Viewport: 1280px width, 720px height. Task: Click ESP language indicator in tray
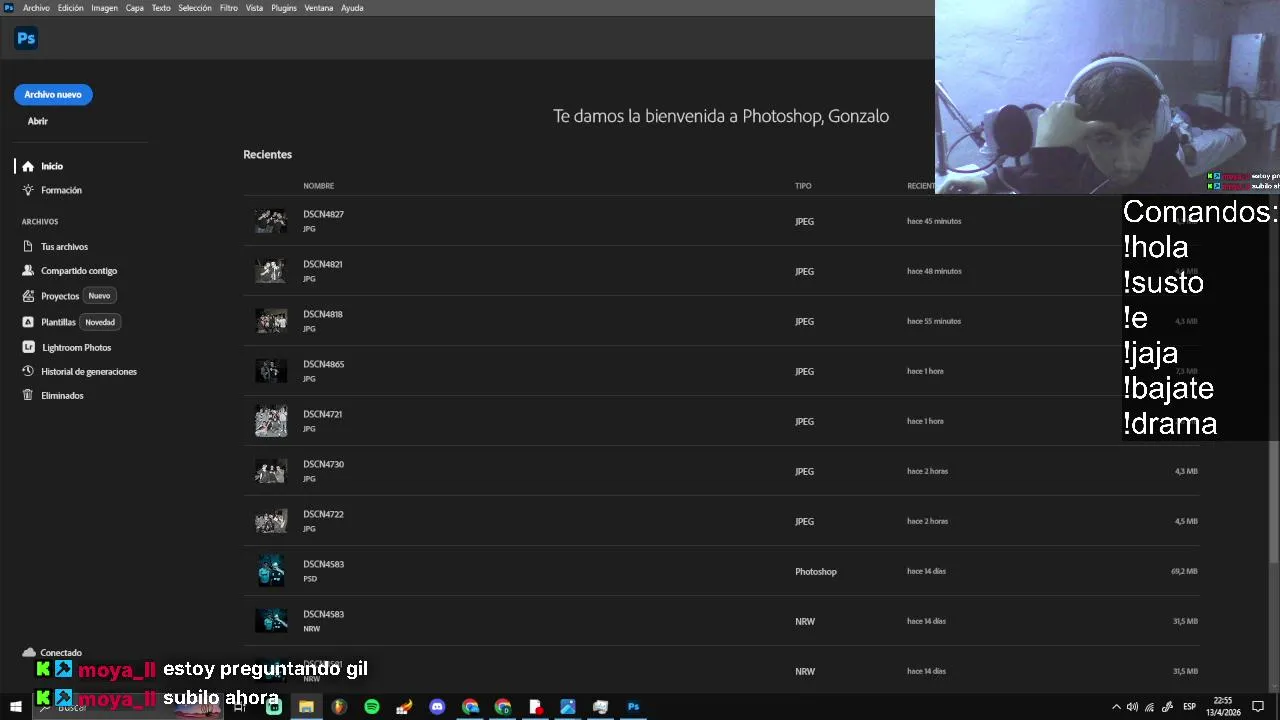point(1189,707)
